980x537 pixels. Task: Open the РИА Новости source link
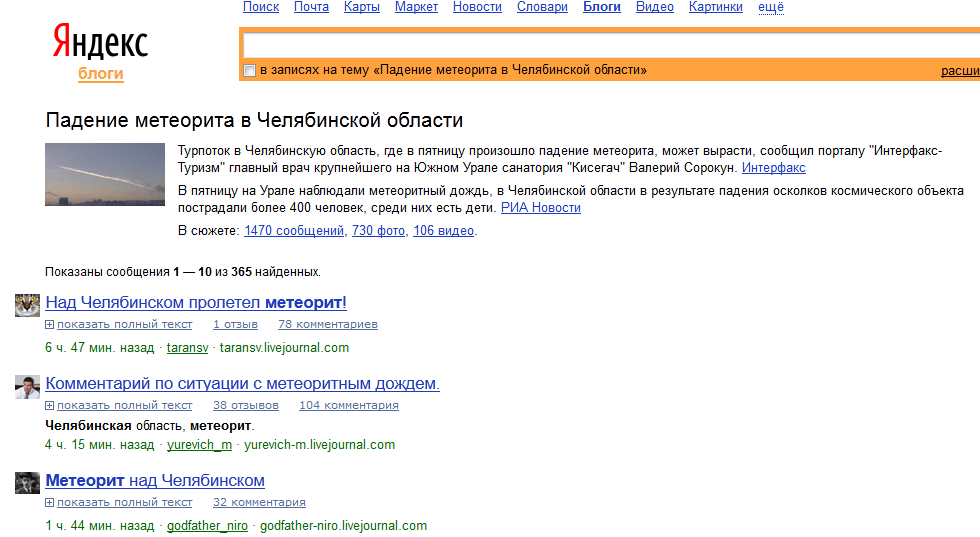tap(541, 208)
